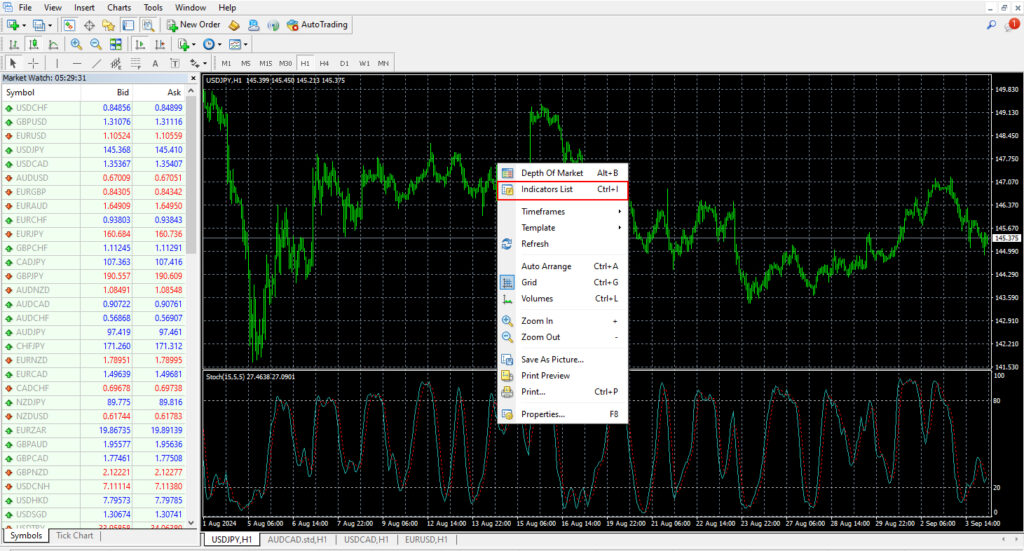Viewport: 1024px width, 551px height.
Task: Click the search magnifier icon at top right
Action: tap(991, 25)
